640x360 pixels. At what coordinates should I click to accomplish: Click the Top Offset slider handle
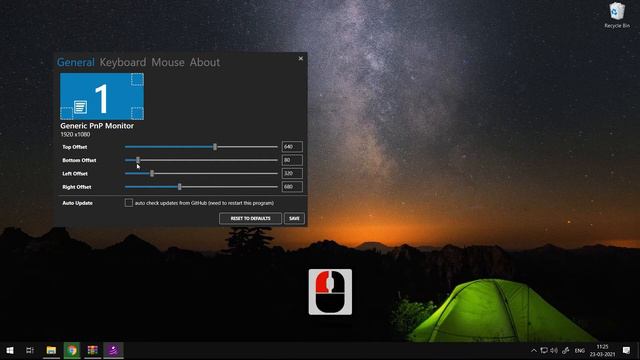click(215, 147)
